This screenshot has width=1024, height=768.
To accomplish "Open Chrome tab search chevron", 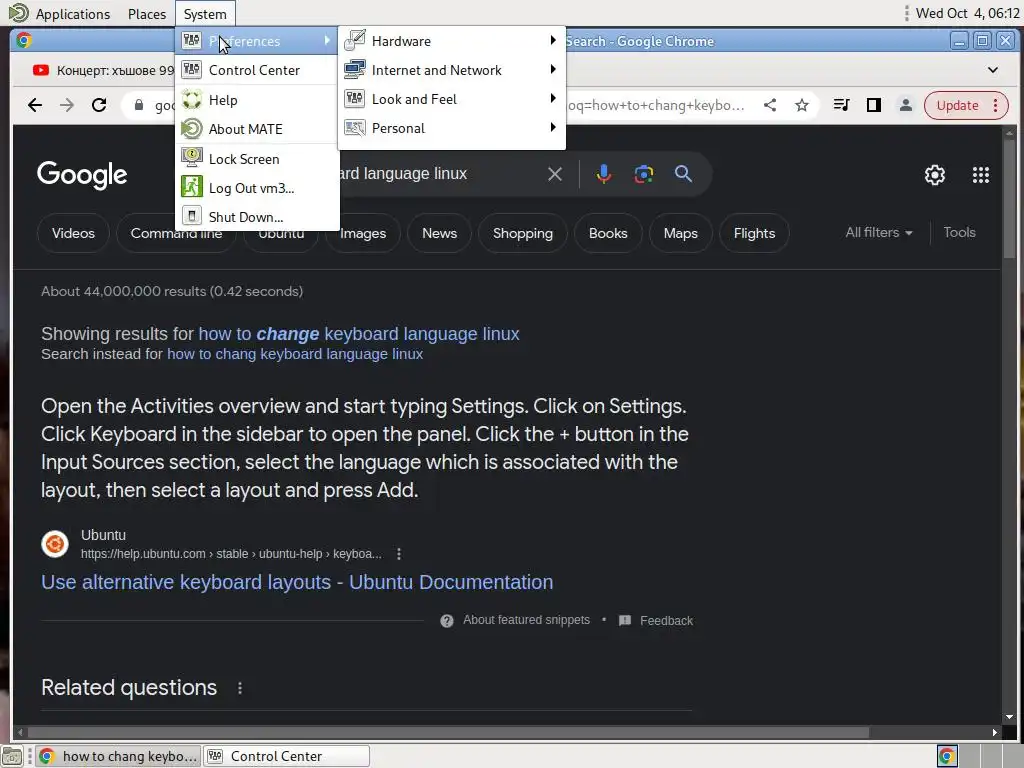I will point(993,70).
